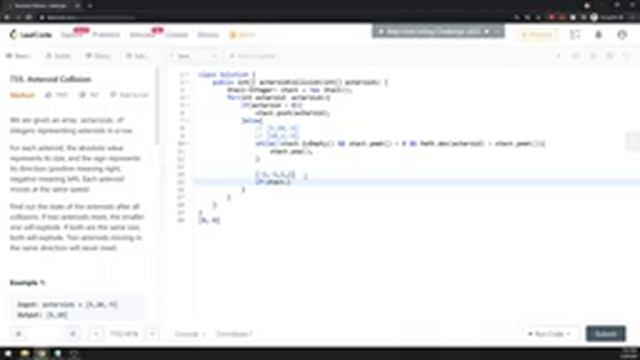640x360 pixels.
Task: Open the notifications bell
Action: [598, 35]
